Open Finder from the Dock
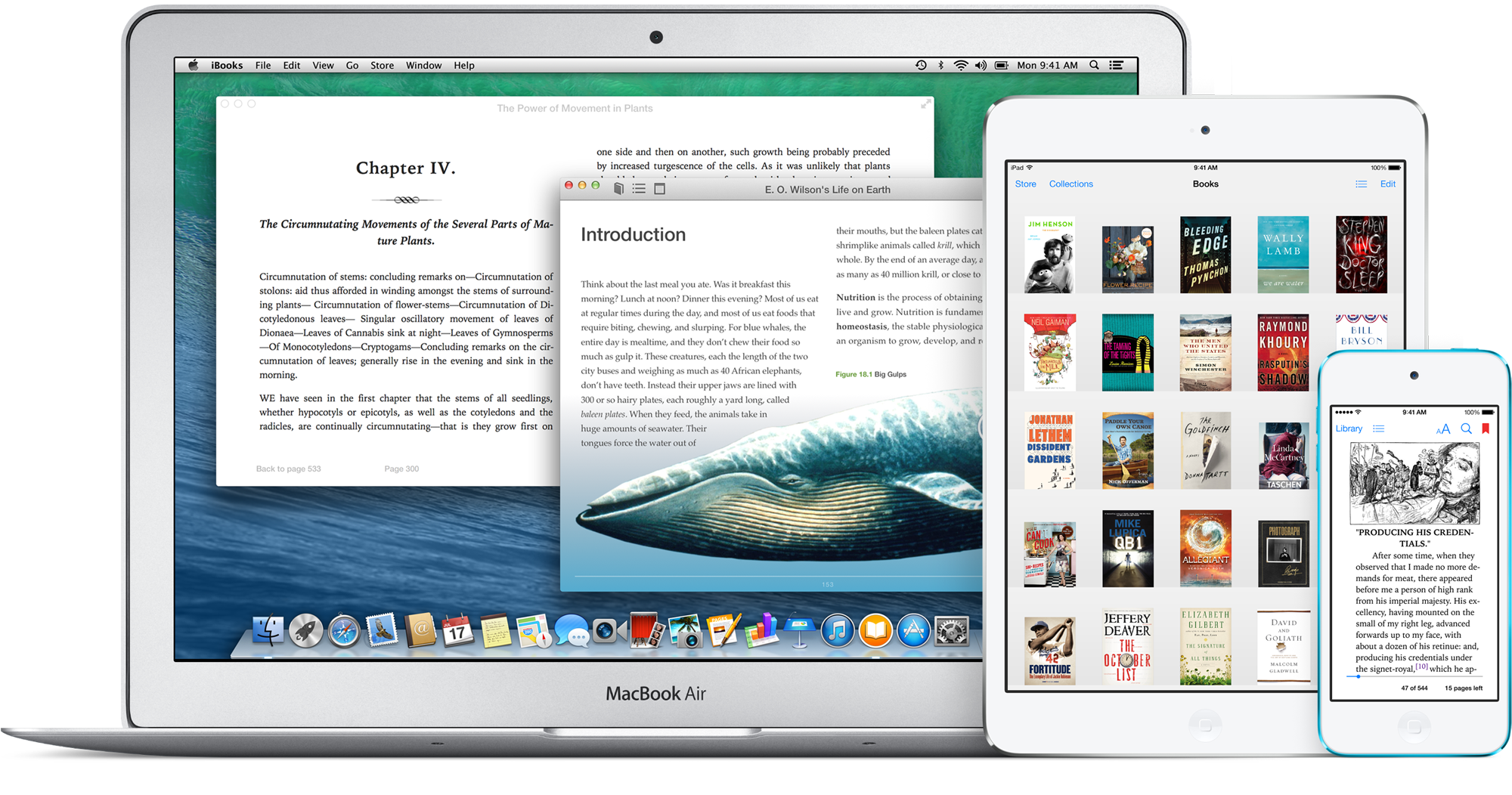The width and height of the screenshot is (1512, 795). point(268,631)
